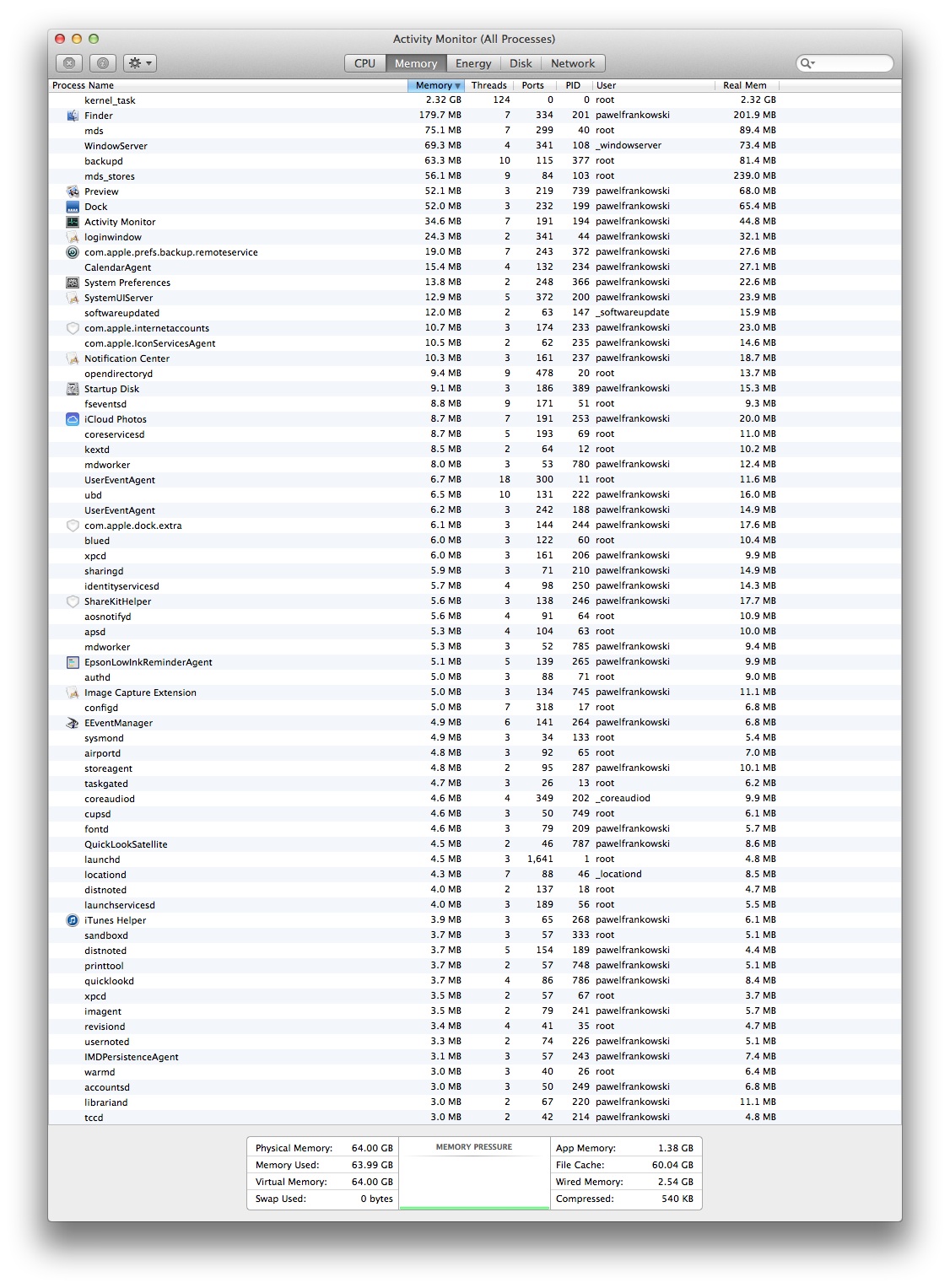Viewport: 950px width, 1288px height.
Task: Click in the search field
Action: pyautogui.click(x=845, y=63)
